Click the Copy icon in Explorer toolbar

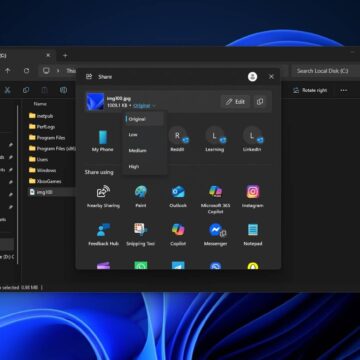(26, 90)
